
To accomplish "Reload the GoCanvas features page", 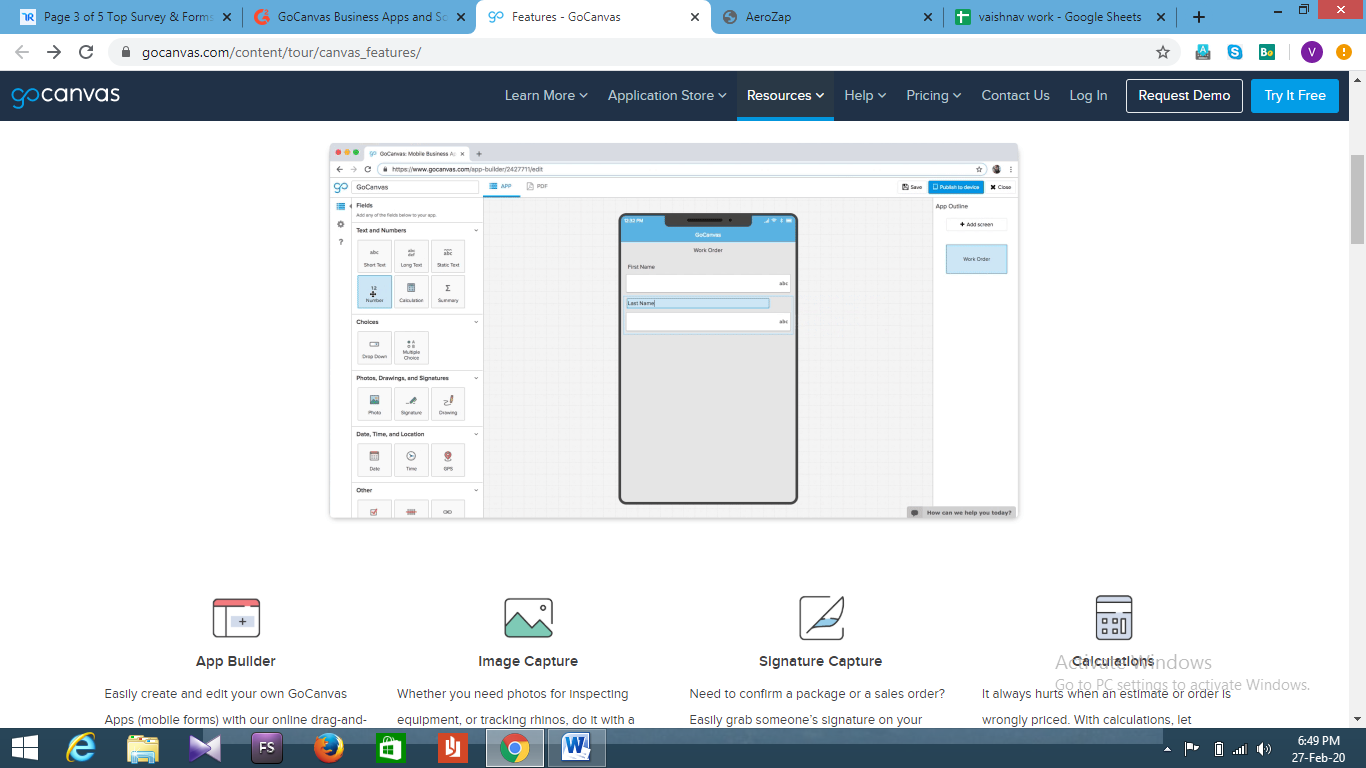I will pyautogui.click(x=86, y=52).
